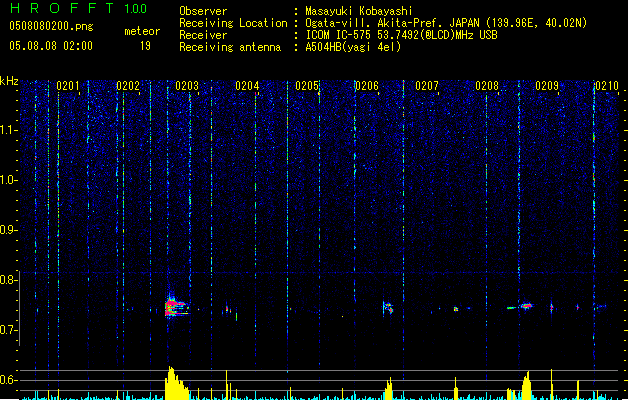Click the meteor echo near 0206
The width and height of the screenshot is (629, 400).
point(388,308)
